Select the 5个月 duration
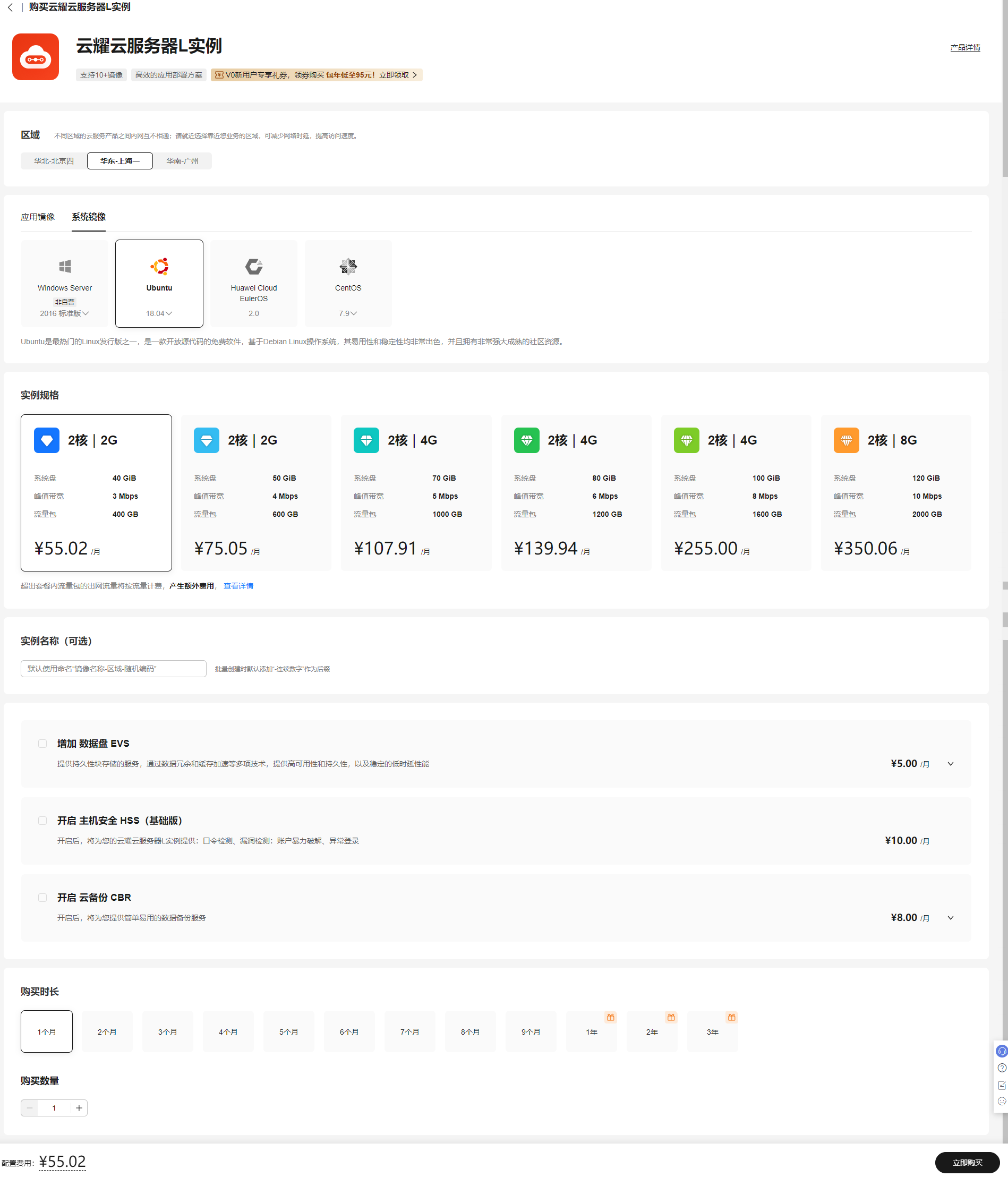1008x1177 pixels. pos(288,1031)
